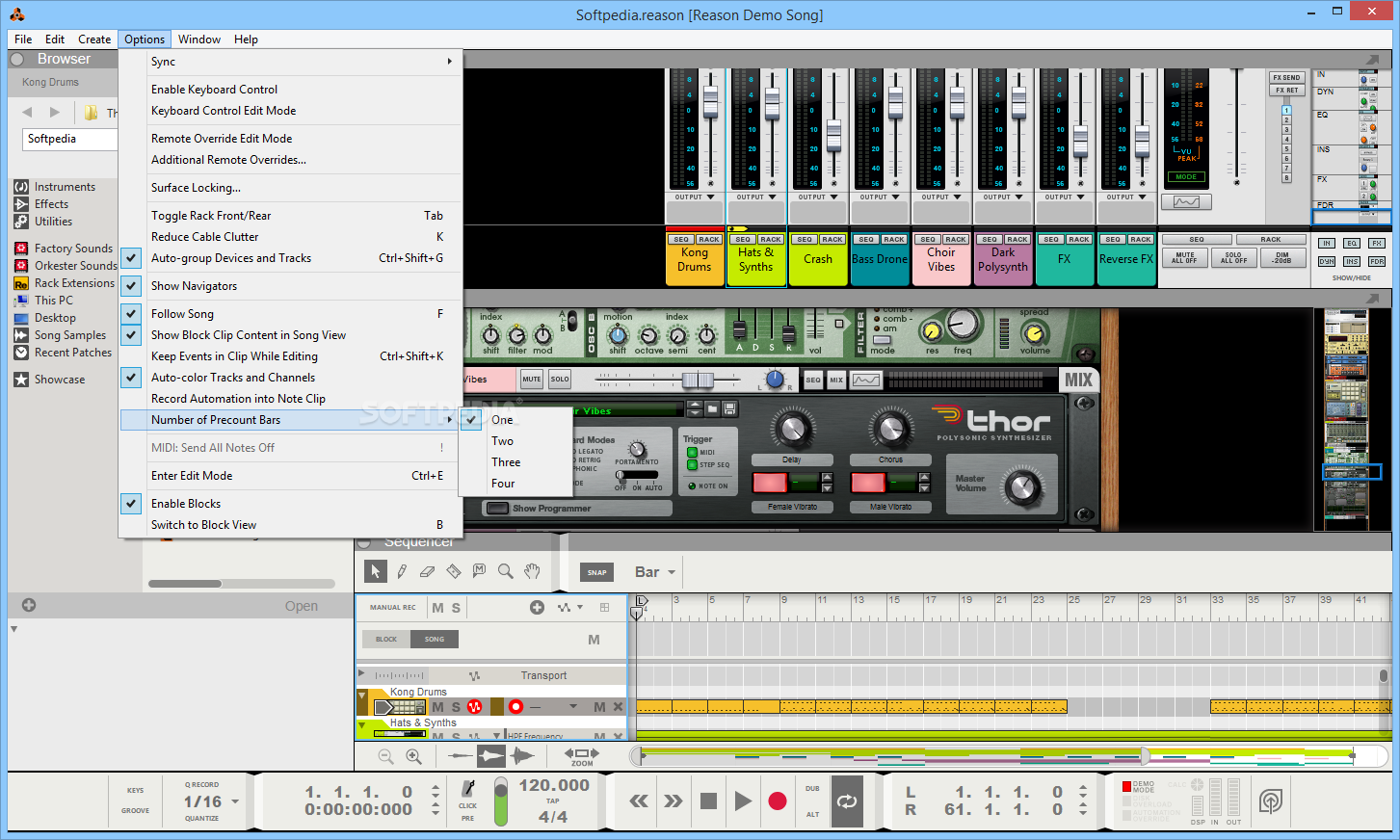Toggle Follow Song option
Image resolution: width=1400 pixels, height=840 pixels.
(x=292, y=314)
